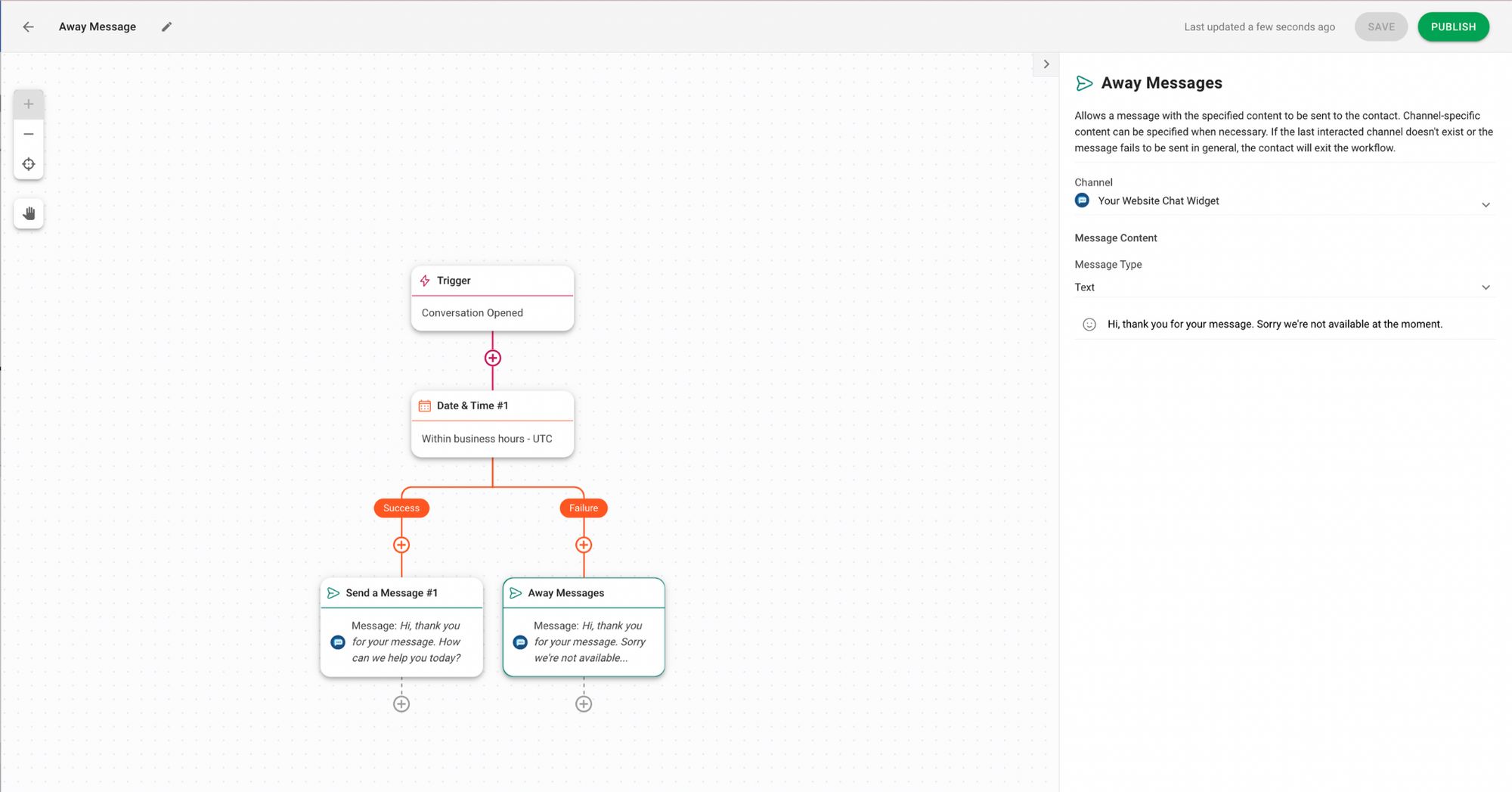Click the Send a Message #1 paper plane icon

(333, 593)
